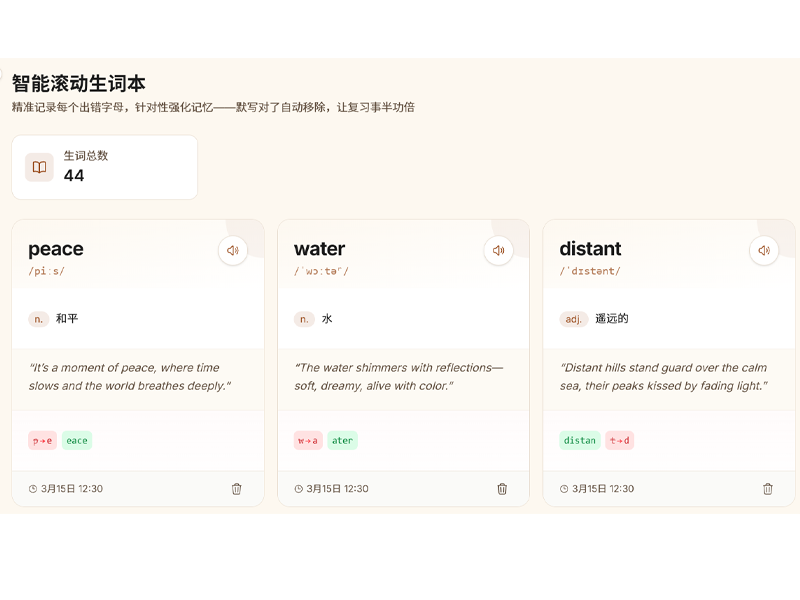Viewport: 800px width, 600px height.
Task: Click the red p→e error tag
Action: pos(43,440)
